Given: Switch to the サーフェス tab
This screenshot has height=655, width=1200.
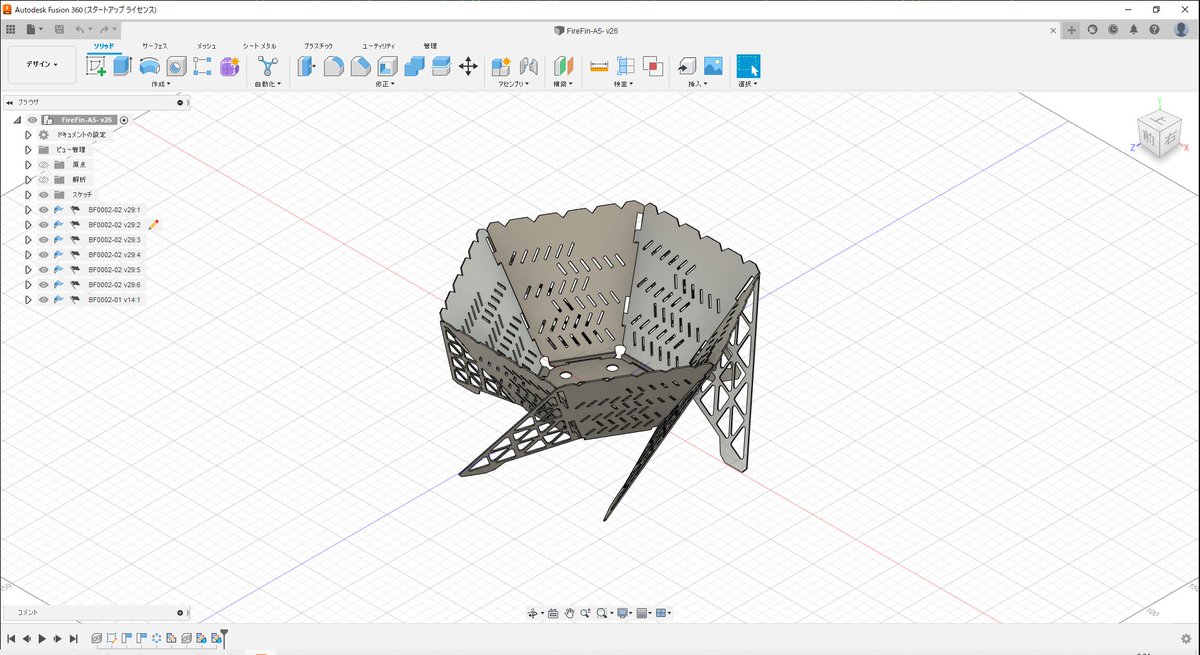Looking at the screenshot, I should [155, 46].
